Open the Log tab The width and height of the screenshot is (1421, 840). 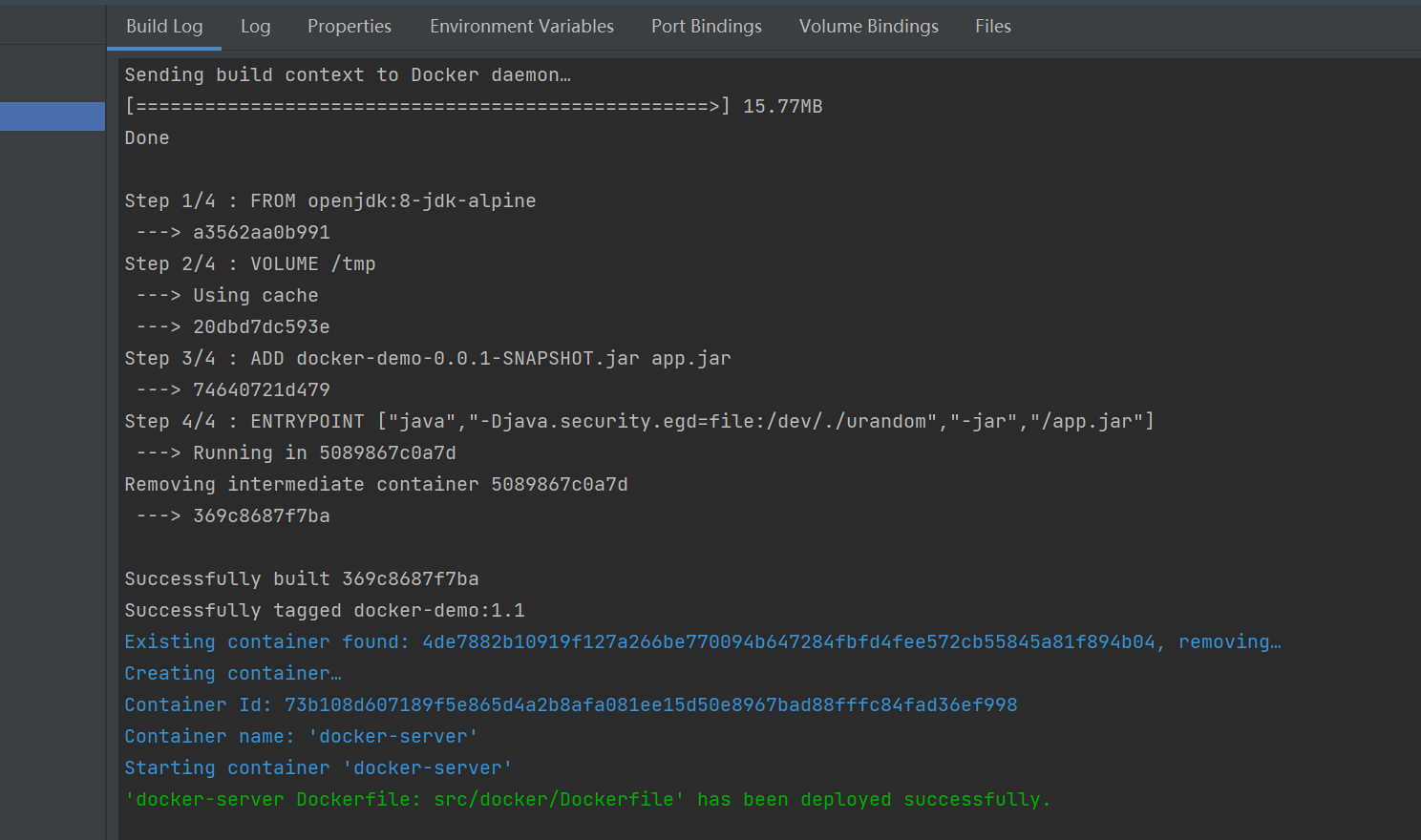click(x=255, y=27)
